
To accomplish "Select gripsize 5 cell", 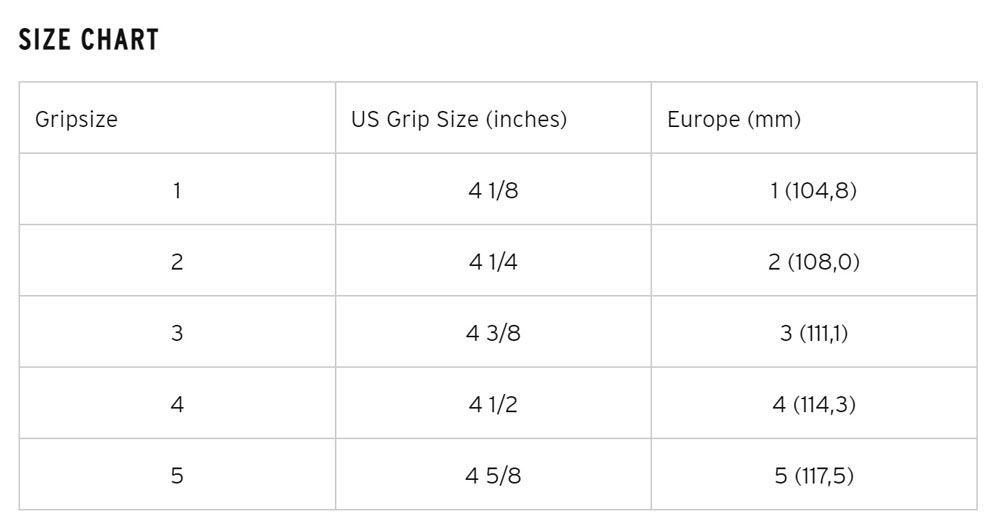I will [x=177, y=475].
